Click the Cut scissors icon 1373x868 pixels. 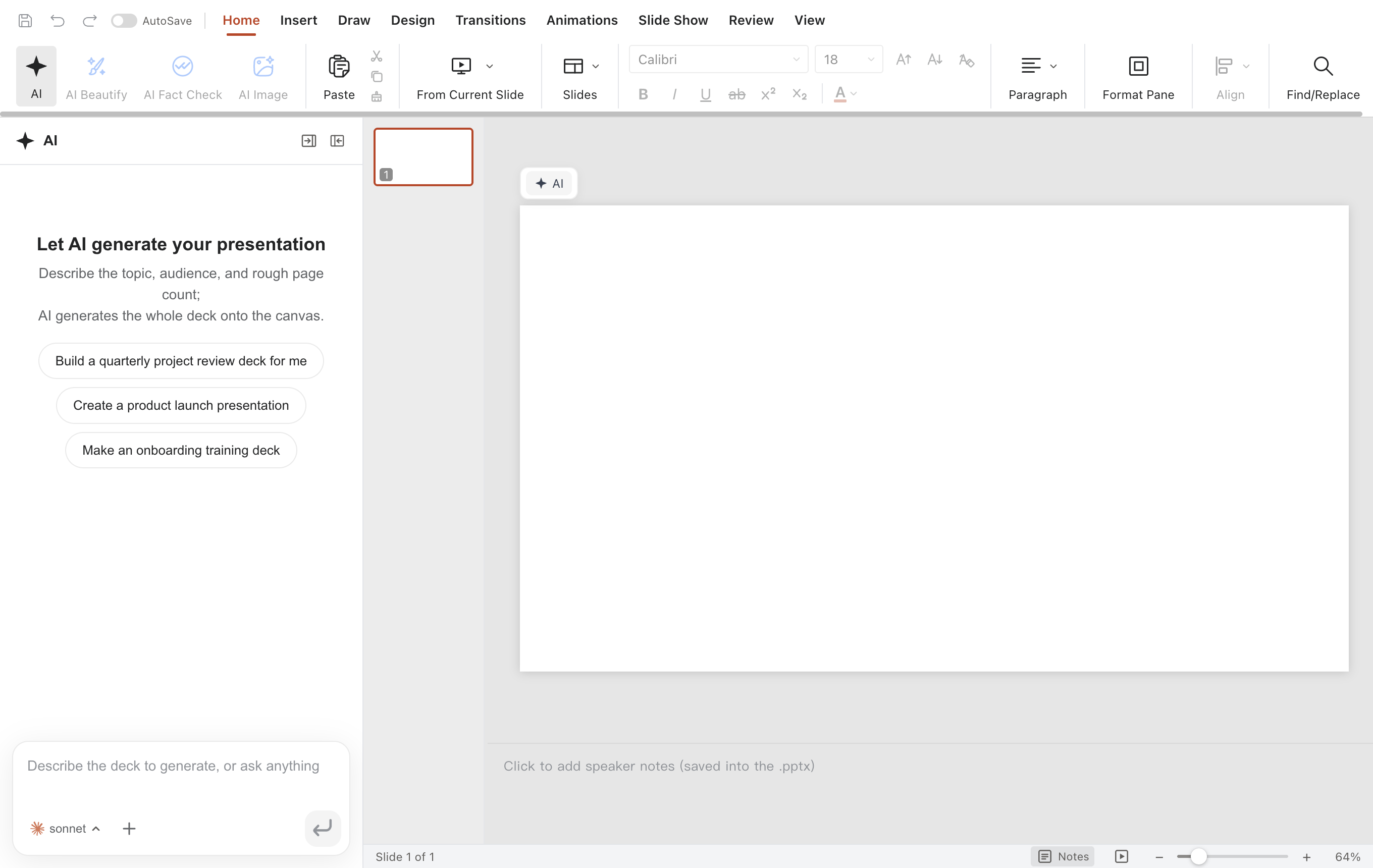tap(377, 56)
